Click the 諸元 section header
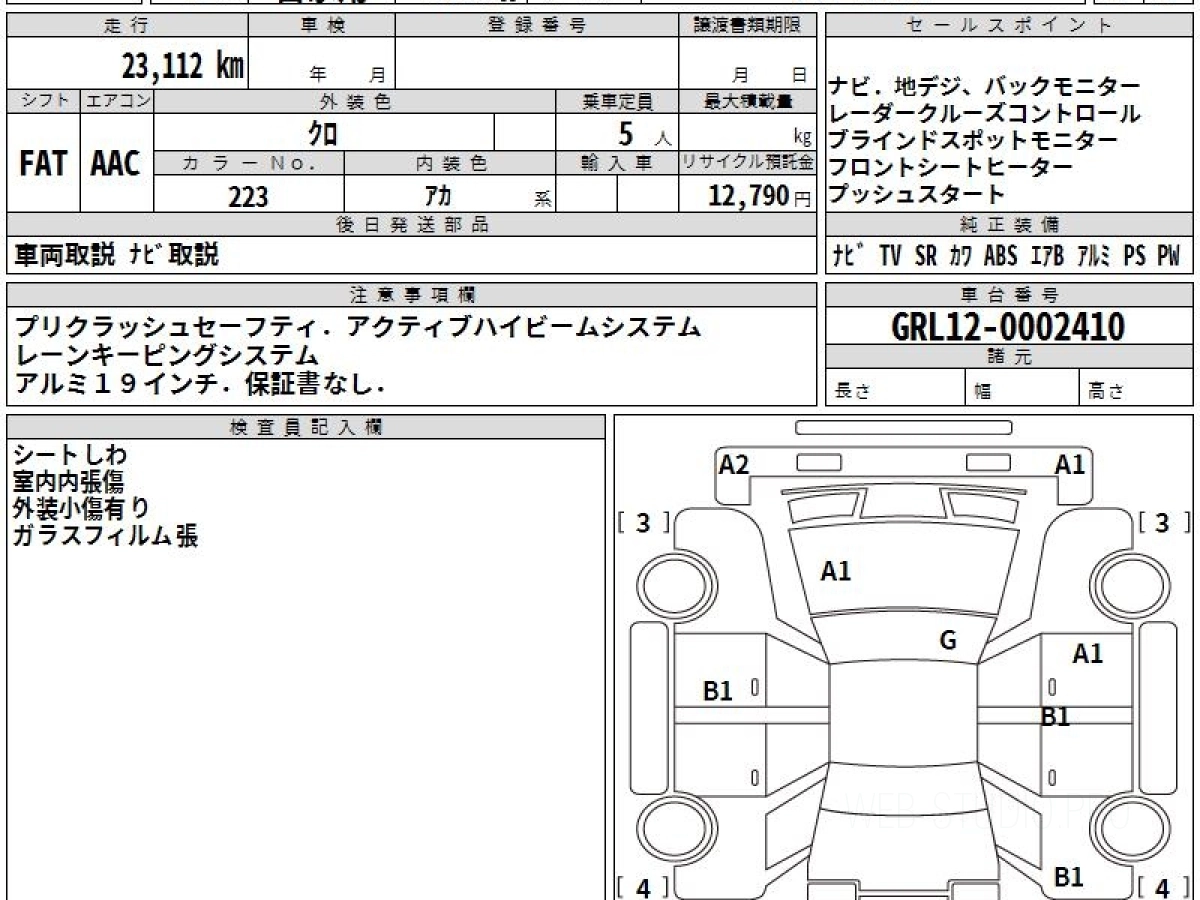This screenshot has height=900, width=1200. [x=1010, y=357]
